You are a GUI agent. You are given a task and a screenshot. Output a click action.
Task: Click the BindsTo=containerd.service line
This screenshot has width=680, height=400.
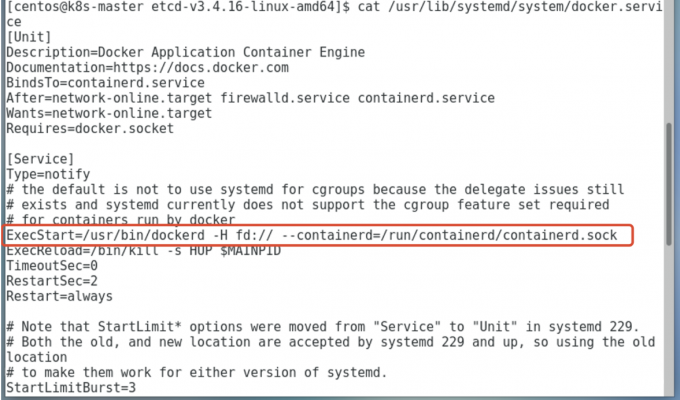(x=105, y=83)
